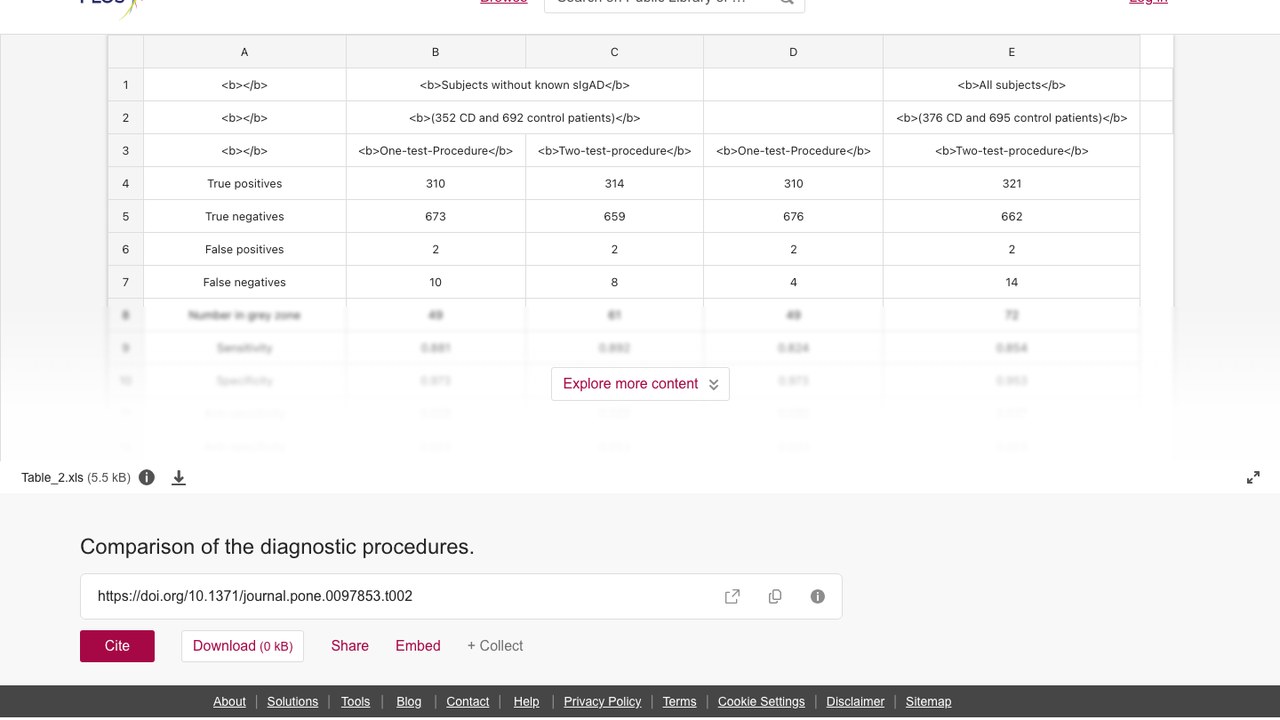Click the 'Subjects without known sIgAD' cell
Screen dimensions: 1280x720
pyautogui.click(x=525, y=85)
